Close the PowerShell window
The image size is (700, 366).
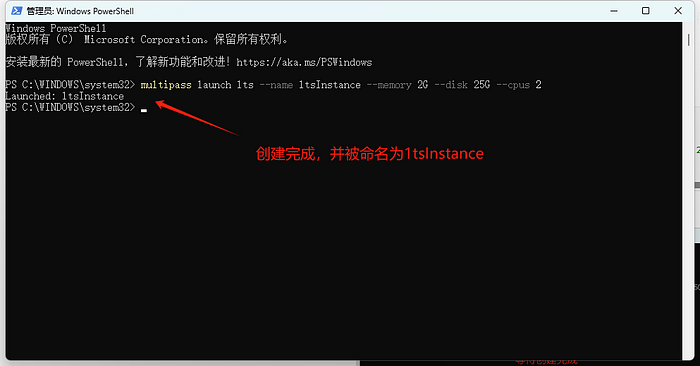click(678, 11)
